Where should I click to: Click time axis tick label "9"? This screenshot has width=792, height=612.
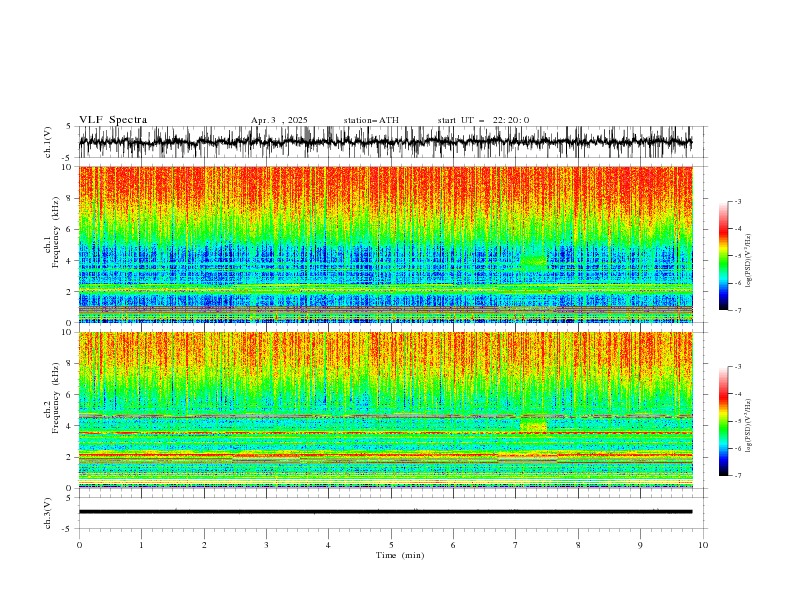pos(640,545)
